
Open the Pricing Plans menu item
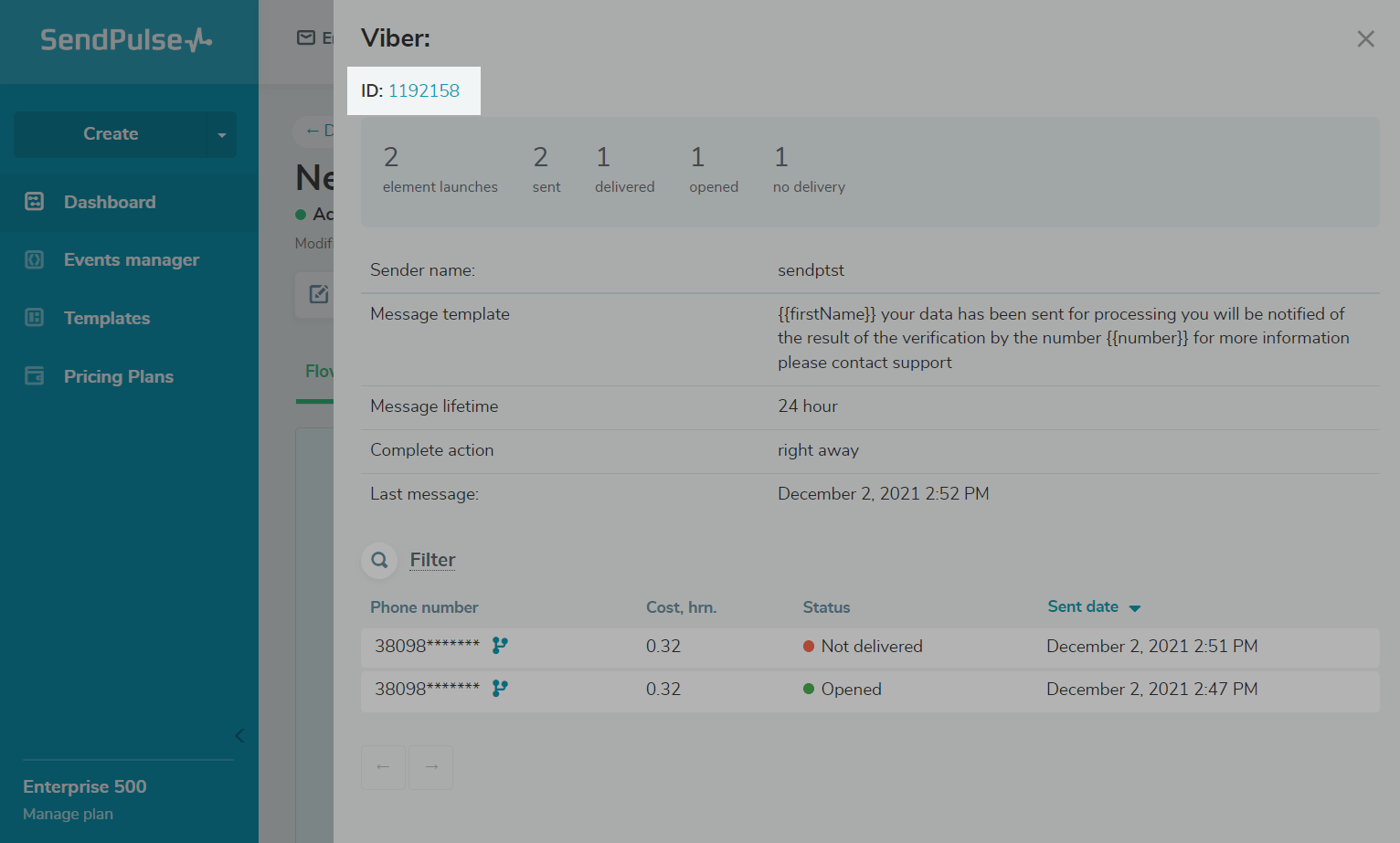click(x=118, y=376)
